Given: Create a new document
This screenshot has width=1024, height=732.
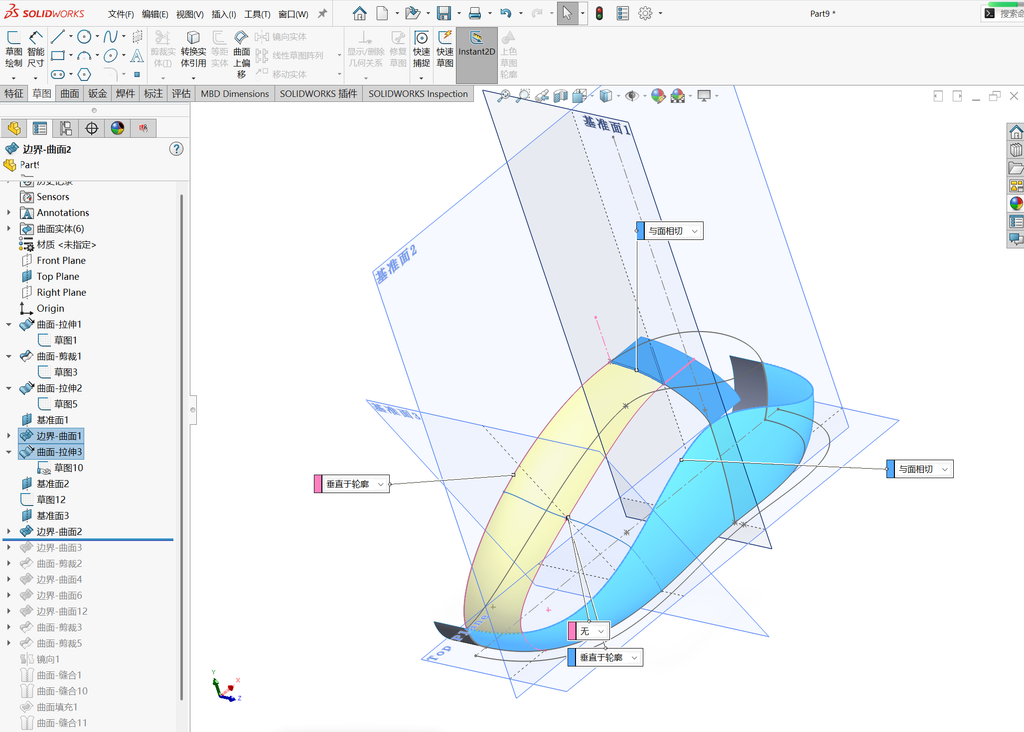Looking at the screenshot, I should pyautogui.click(x=382, y=13).
